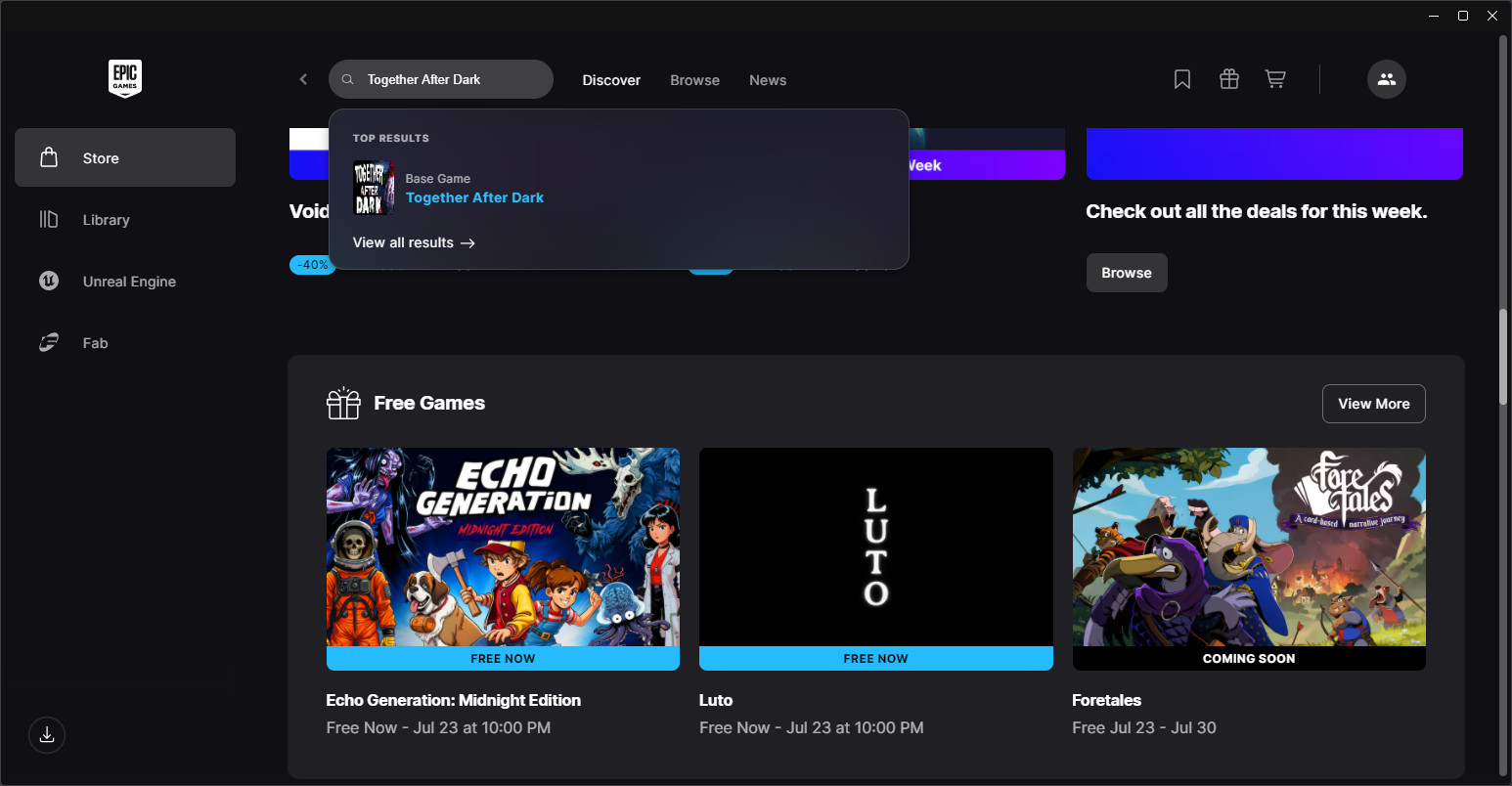
Task: Open the Unreal Engine section
Action: pyautogui.click(x=125, y=281)
